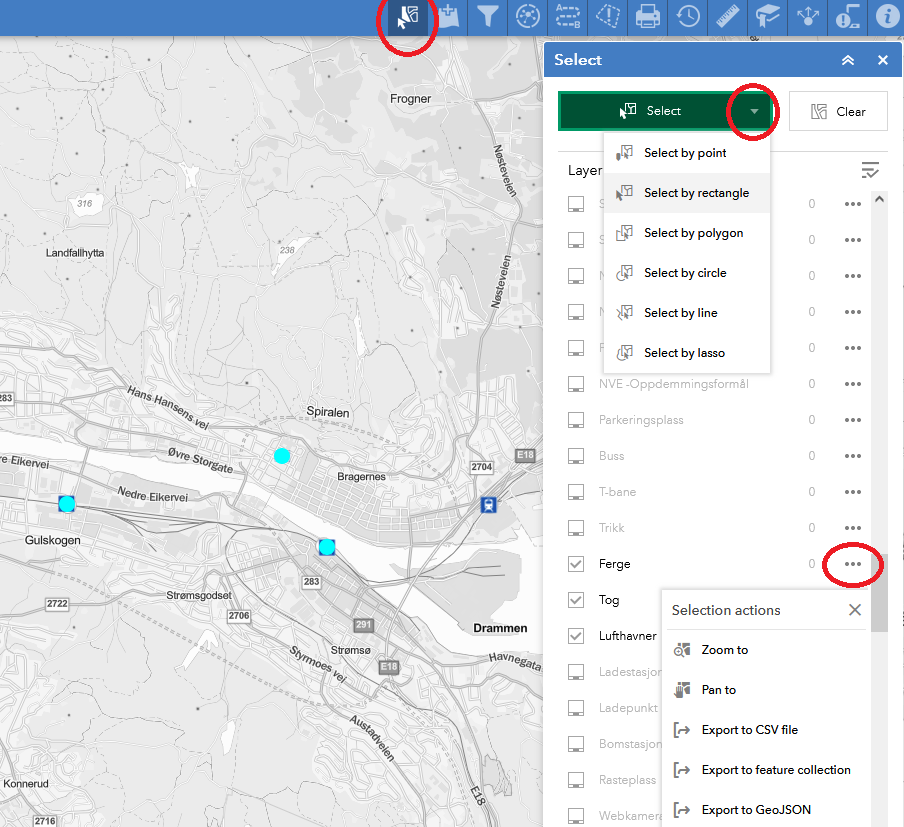
Task: Click the Drammen label on map
Action: [500, 628]
